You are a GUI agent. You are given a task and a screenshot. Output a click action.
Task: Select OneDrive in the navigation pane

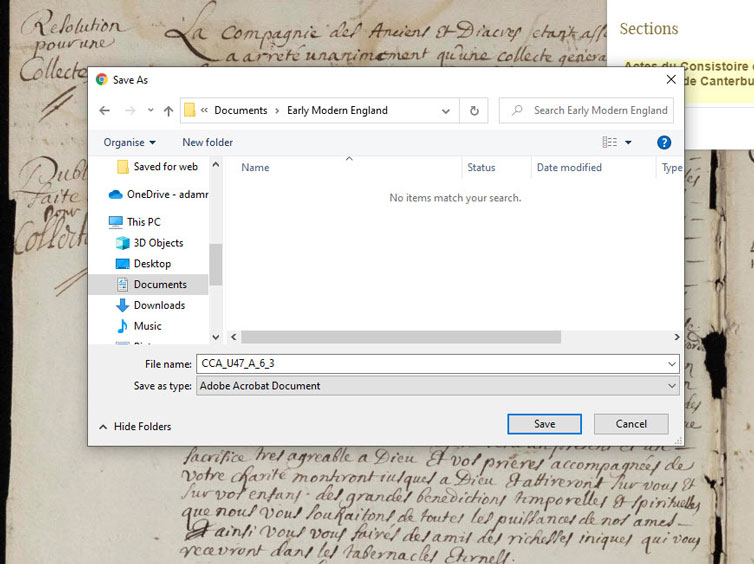(x=158, y=194)
